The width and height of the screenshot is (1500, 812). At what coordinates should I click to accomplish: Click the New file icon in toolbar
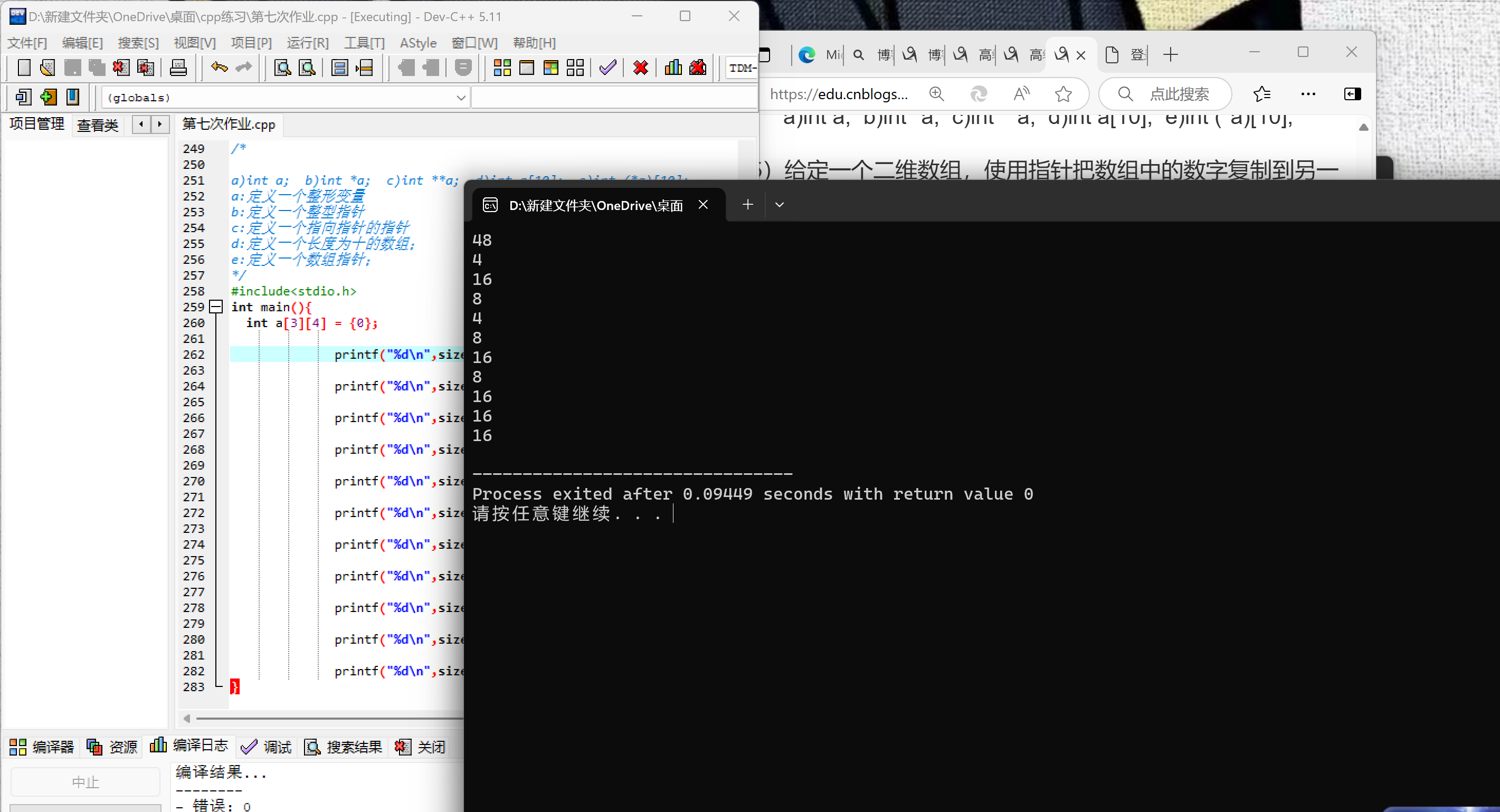[x=24, y=68]
